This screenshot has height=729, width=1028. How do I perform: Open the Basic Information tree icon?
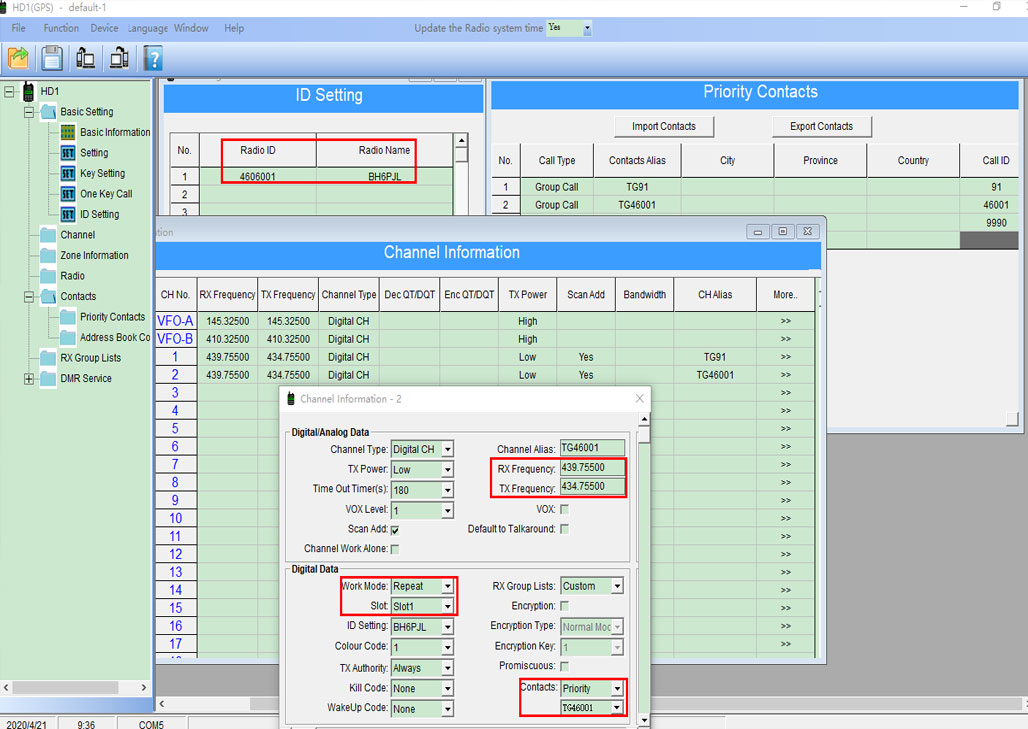tap(68, 132)
